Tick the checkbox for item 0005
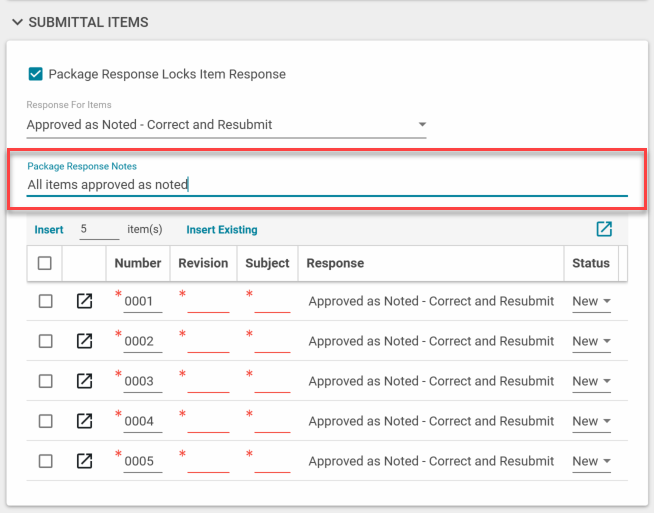 45,461
